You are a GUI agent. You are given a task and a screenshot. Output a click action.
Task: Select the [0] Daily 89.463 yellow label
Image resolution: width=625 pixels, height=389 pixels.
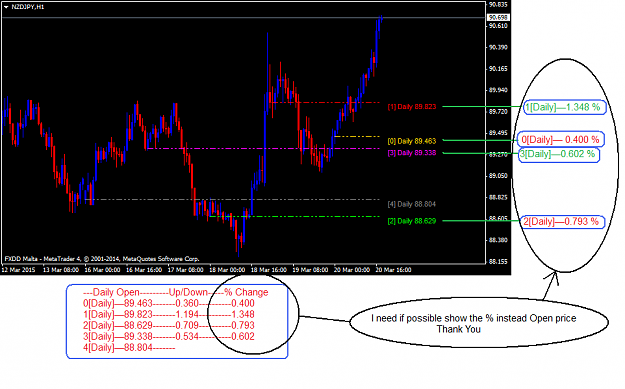(x=412, y=141)
